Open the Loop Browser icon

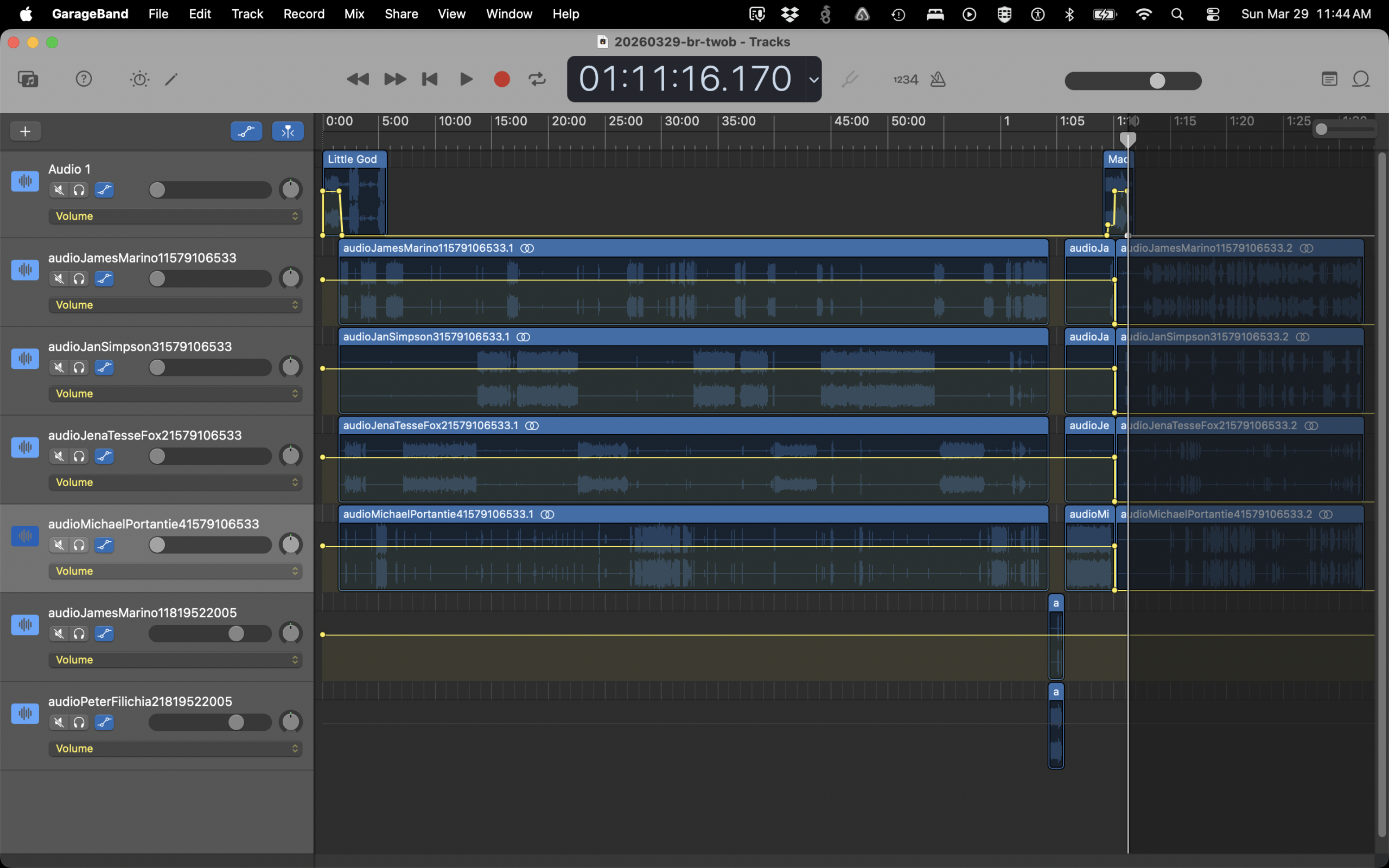(1361, 79)
